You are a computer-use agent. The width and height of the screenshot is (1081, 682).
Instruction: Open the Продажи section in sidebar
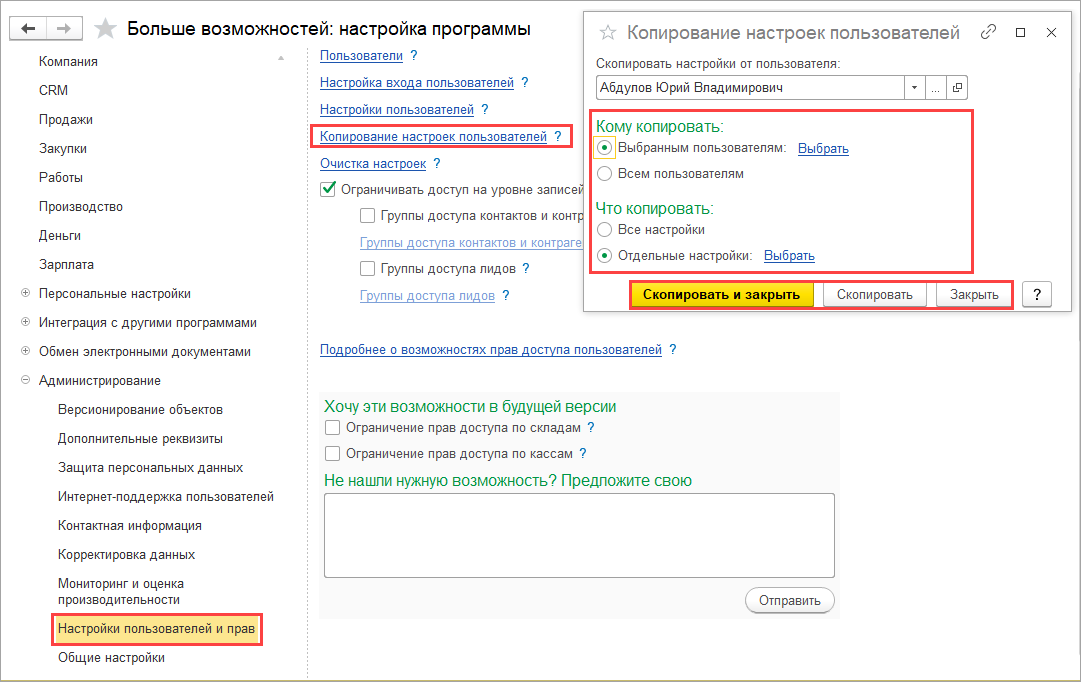pos(66,120)
